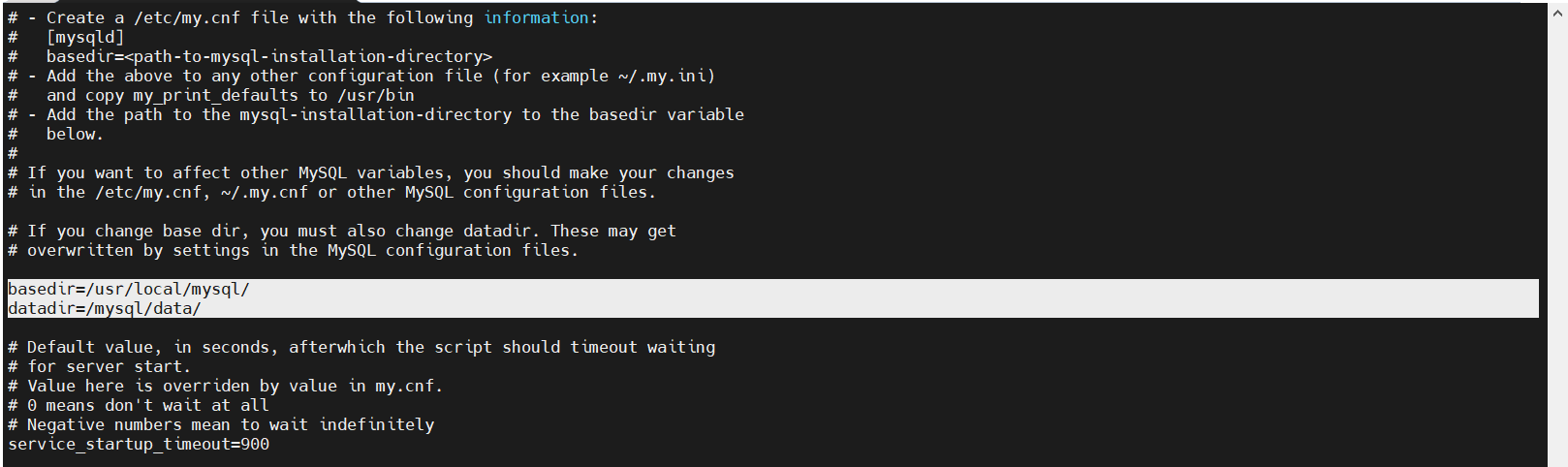Click the "Default value, in seconds" comment
This screenshot has width=1568, height=467.
click(x=142, y=347)
